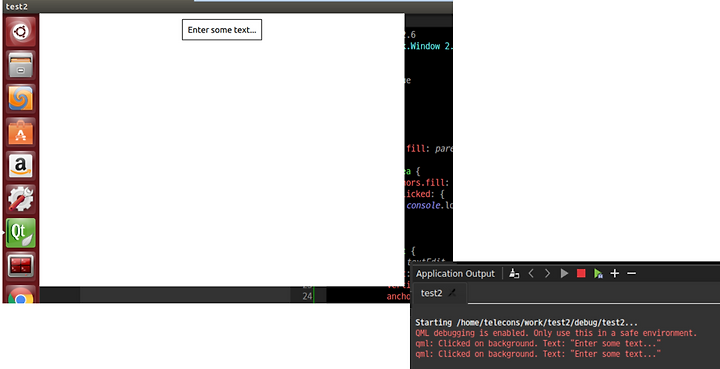
Task: Re-run the application with the play icon
Action: pyautogui.click(x=564, y=274)
